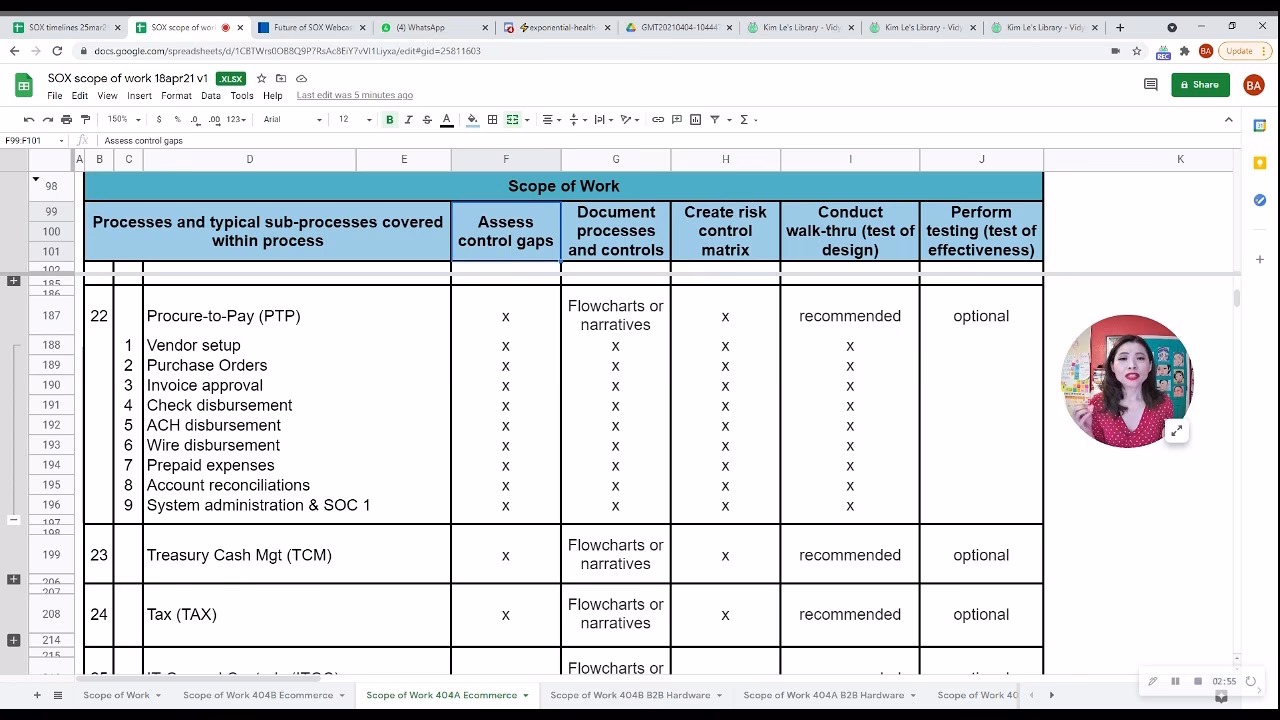The height and width of the screenshot is (720, 1280).
Task: Click the Insert chart icon
Action: (x=696, y=120)
